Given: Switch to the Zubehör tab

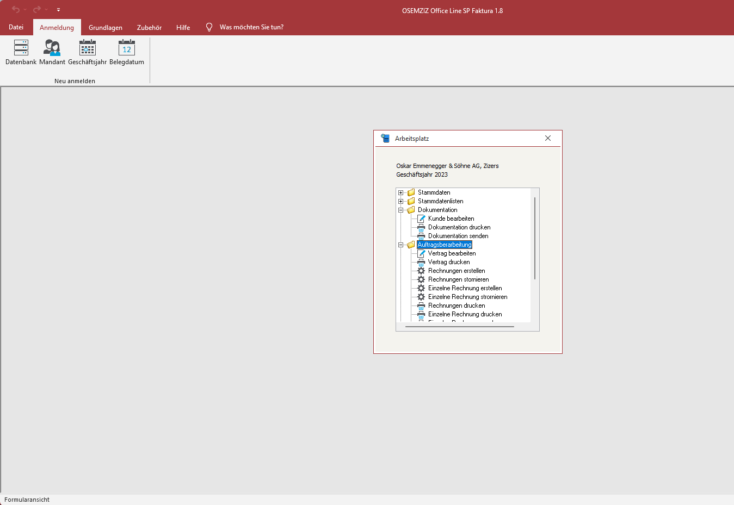Looking at the screenshot, I should pyautogui.click(x=148, y=27).
